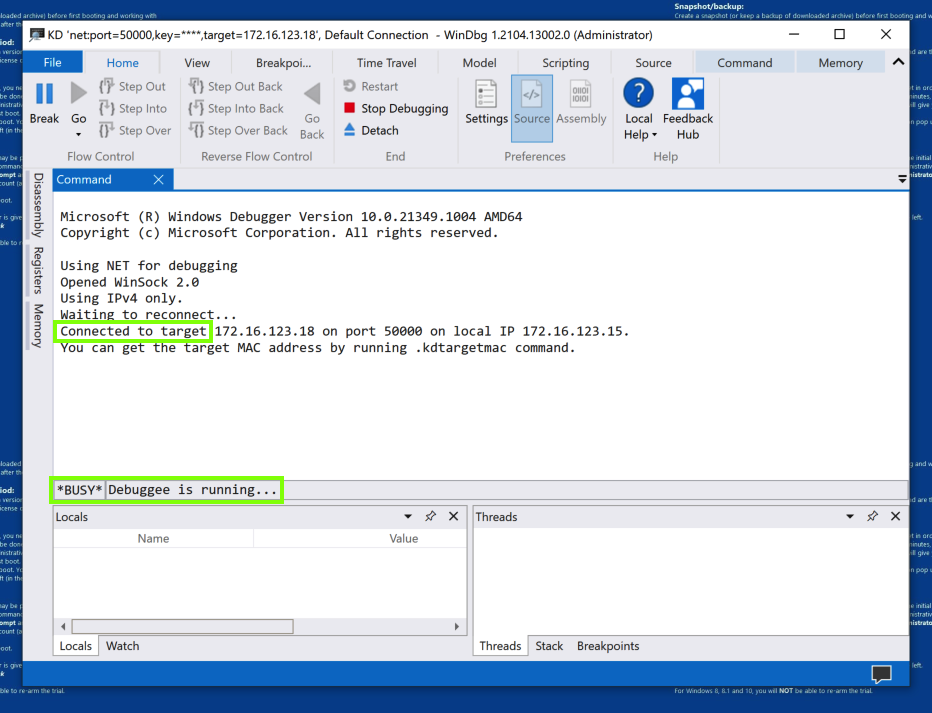Collapse the ribbon with the chevron

[897, 62]
